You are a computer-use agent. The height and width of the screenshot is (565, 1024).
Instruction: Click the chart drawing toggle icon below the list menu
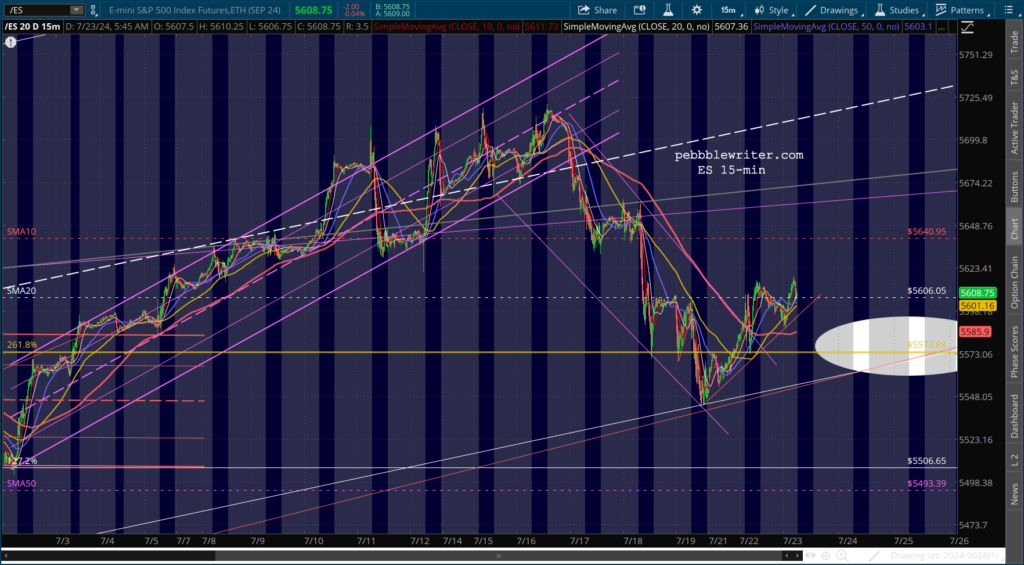(968, 27)
